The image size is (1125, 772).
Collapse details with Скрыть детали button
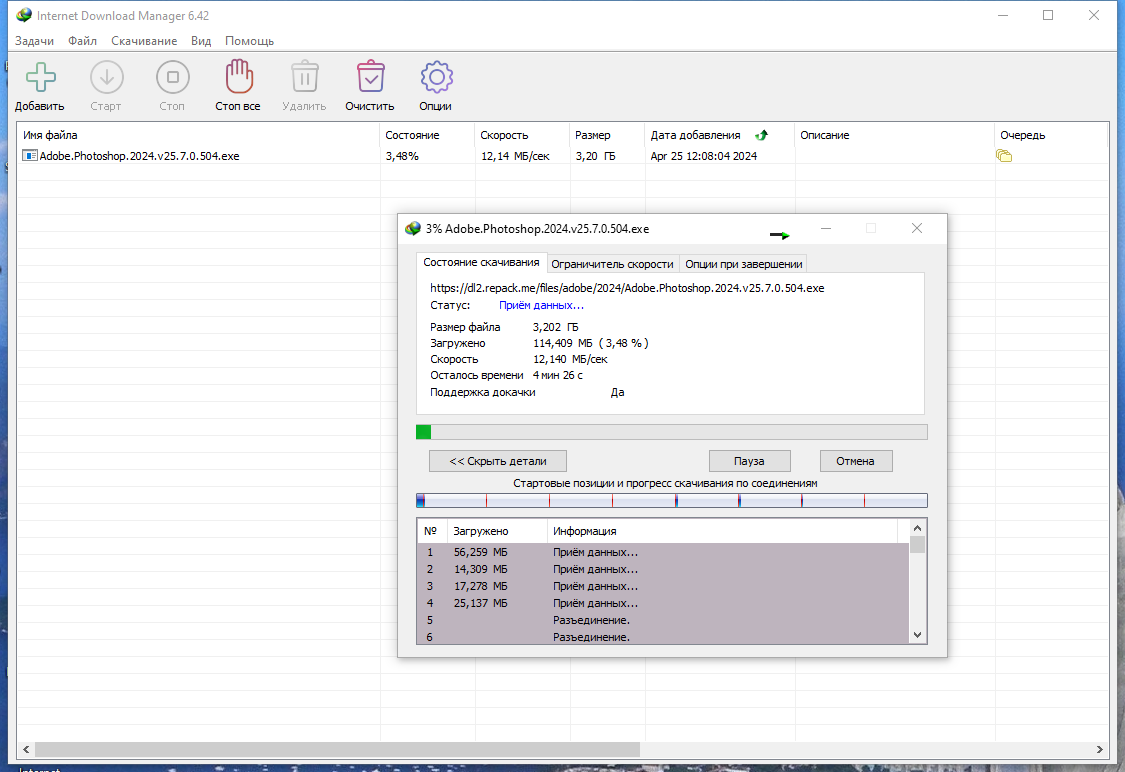pos(498,461)
